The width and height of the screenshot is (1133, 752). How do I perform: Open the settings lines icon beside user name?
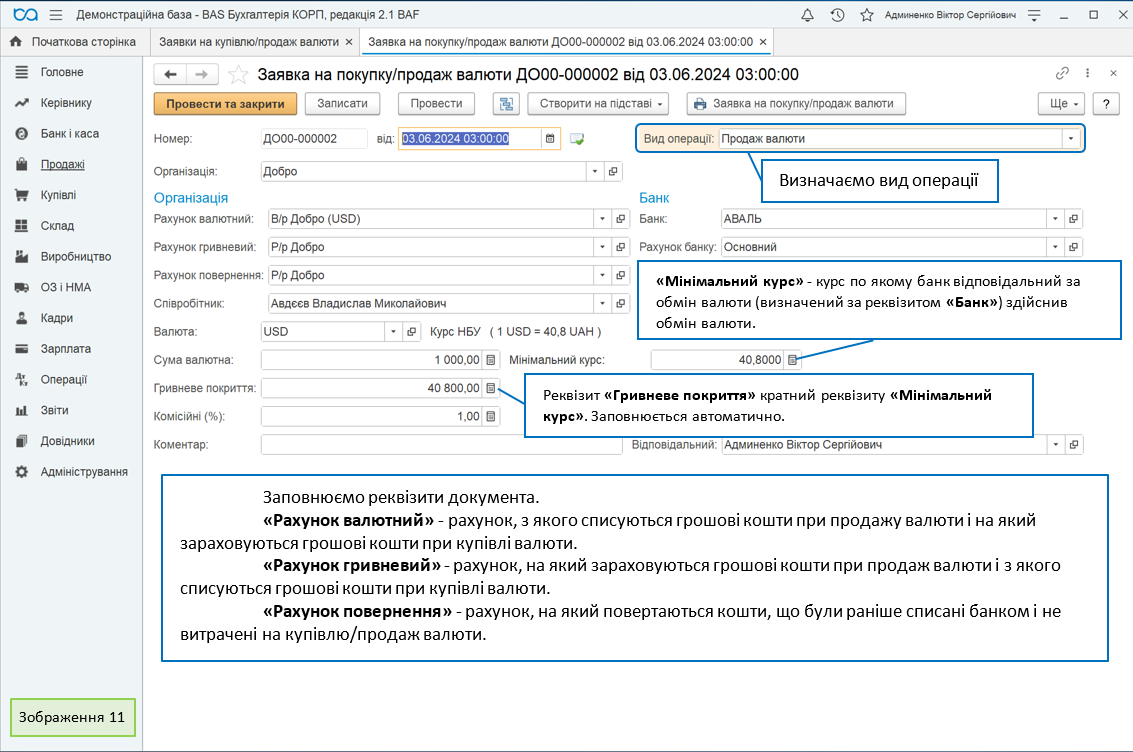point(1034,14)
